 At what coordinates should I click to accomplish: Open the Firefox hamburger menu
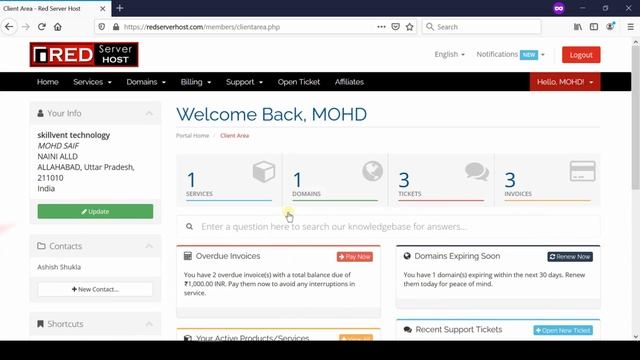pyautogui.click(x=631, y=27)
